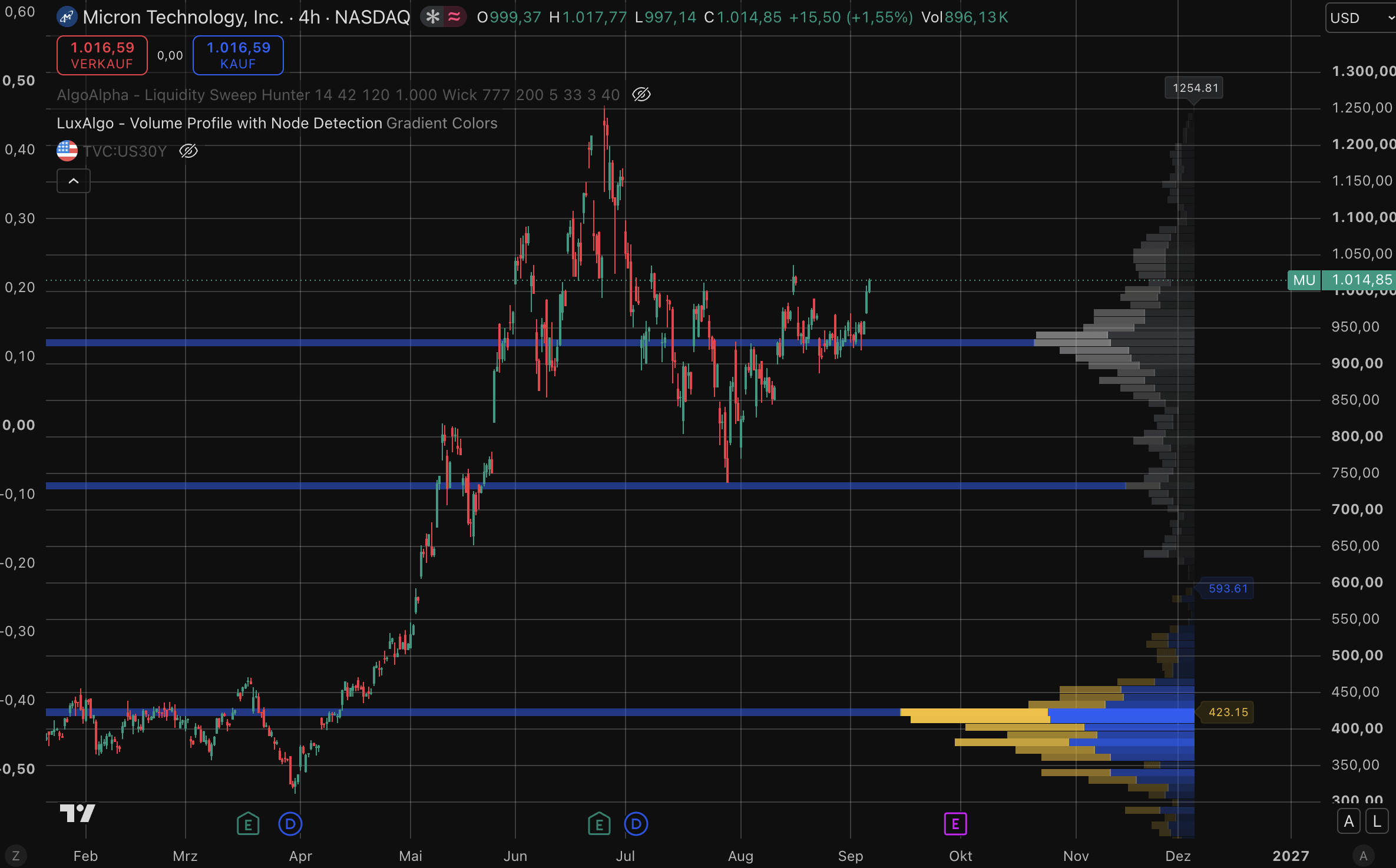Click the Feb label on the time axis

point(85,856)
